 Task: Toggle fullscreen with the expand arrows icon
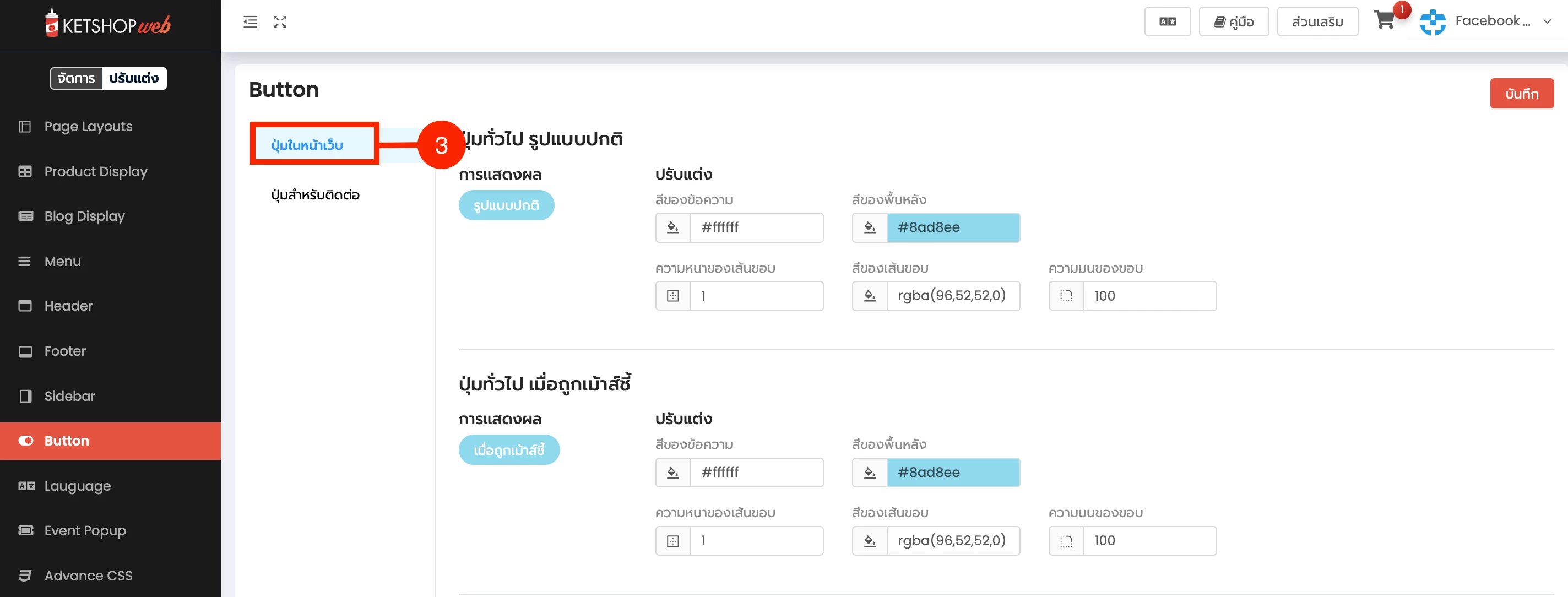pyautogui.click(x=280, y=22)
